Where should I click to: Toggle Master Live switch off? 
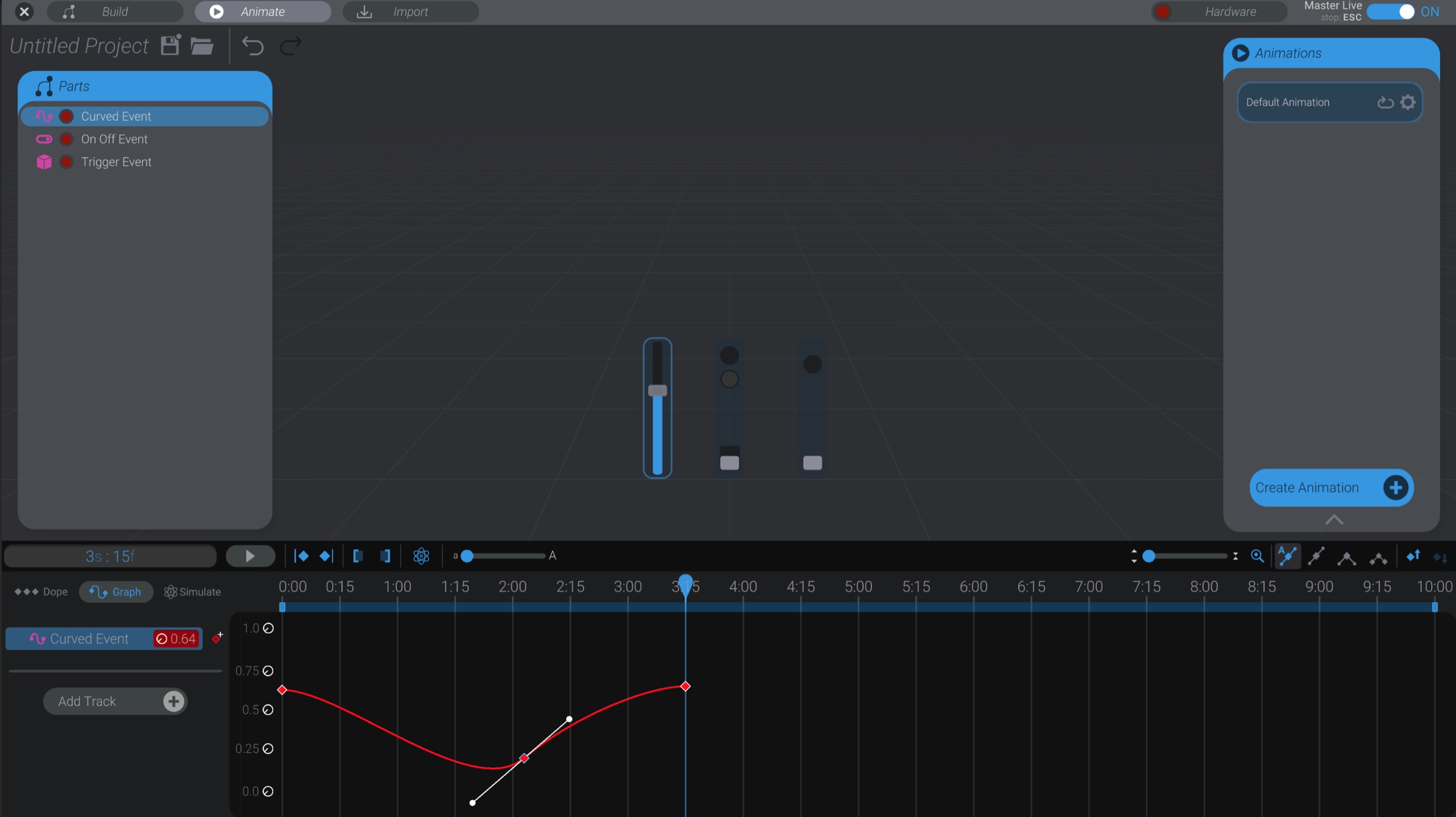pos(1392,11)
